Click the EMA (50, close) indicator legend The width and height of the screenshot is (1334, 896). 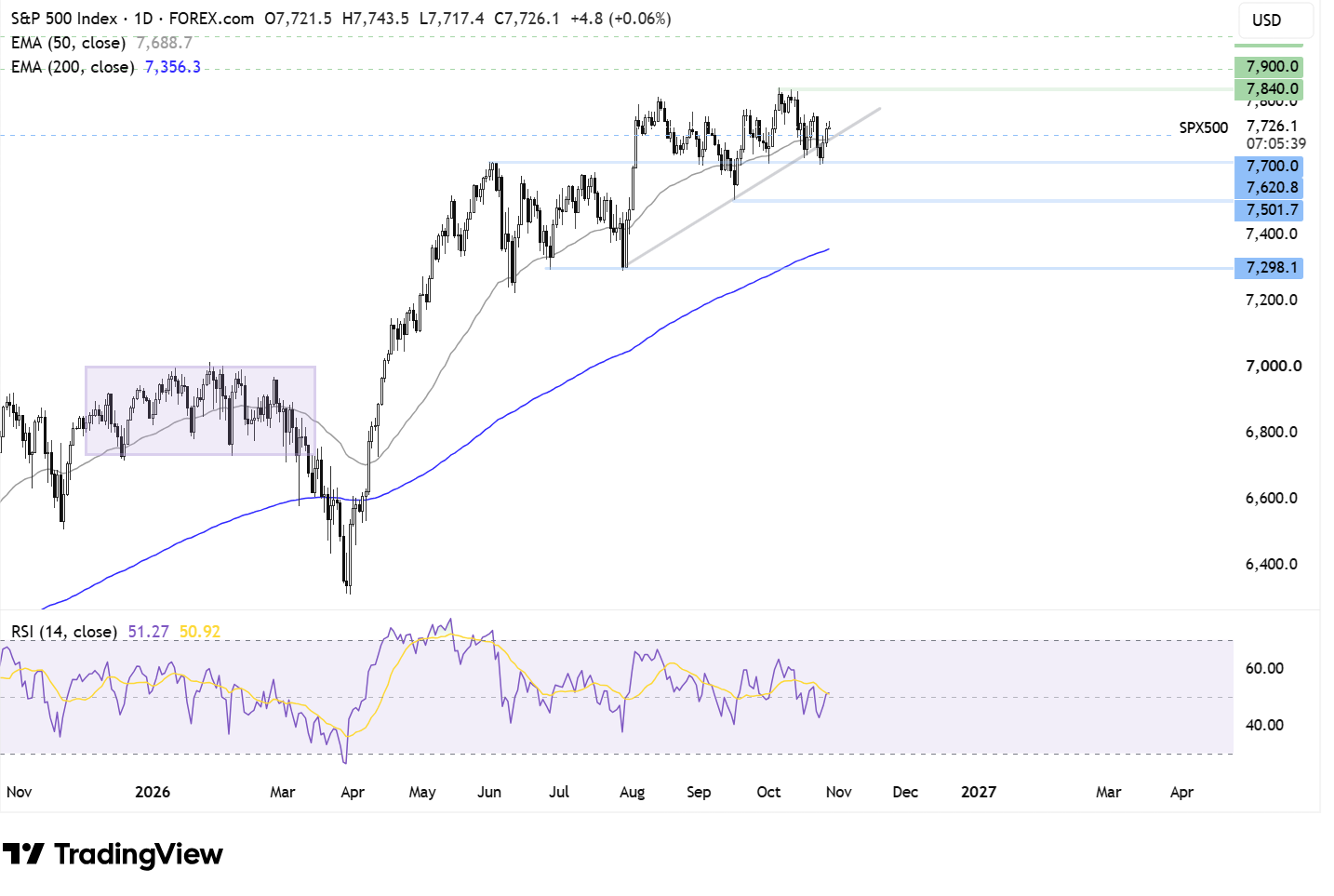pos(68,43)
